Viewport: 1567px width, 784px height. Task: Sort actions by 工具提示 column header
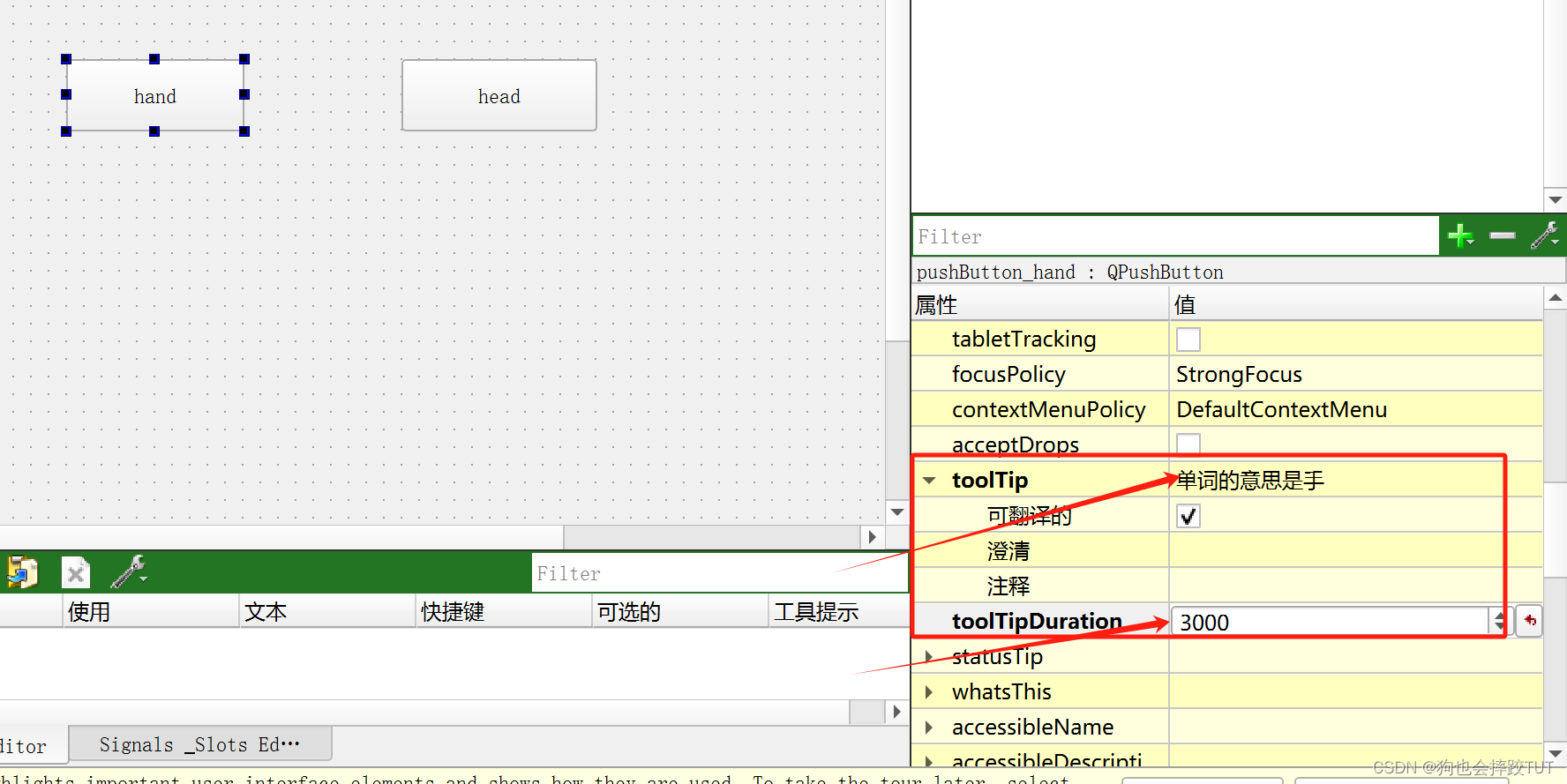coord(838,611)
